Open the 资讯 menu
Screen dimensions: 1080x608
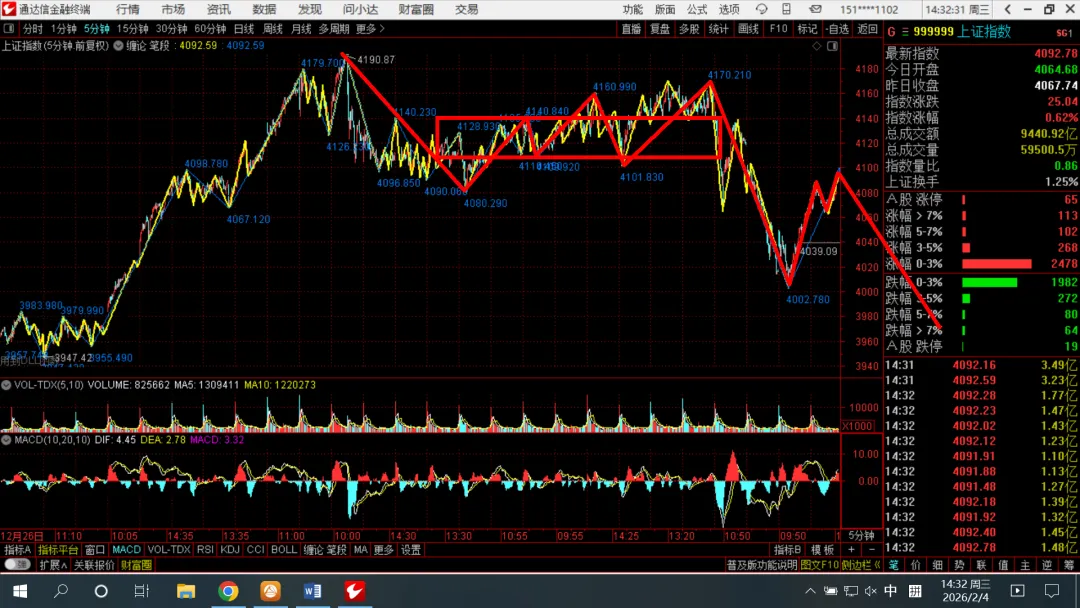(218, 9)
